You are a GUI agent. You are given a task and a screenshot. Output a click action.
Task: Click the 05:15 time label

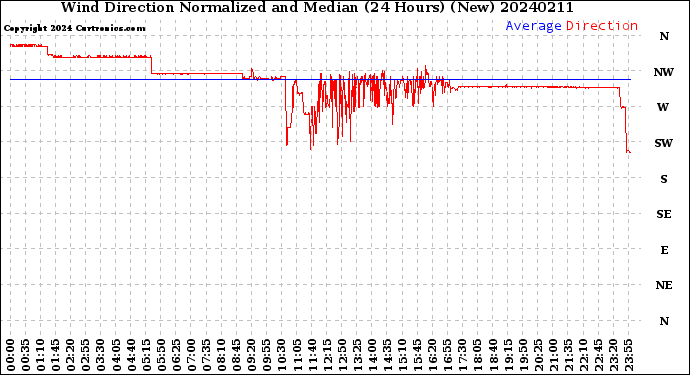pyautogui.click(x=146, y=355)
